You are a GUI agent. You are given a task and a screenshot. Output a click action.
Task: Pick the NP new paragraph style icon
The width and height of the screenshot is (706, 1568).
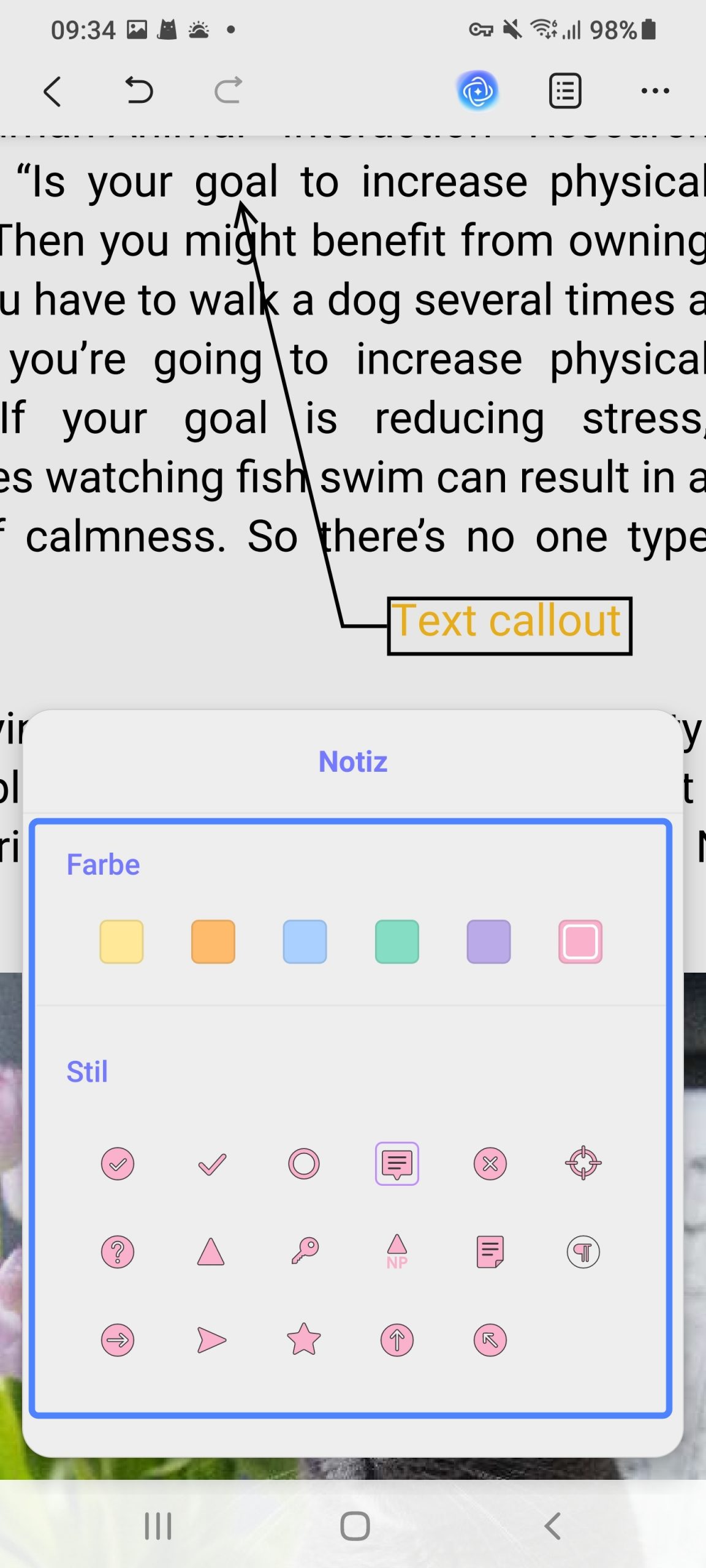click(x=397, y=1251)
